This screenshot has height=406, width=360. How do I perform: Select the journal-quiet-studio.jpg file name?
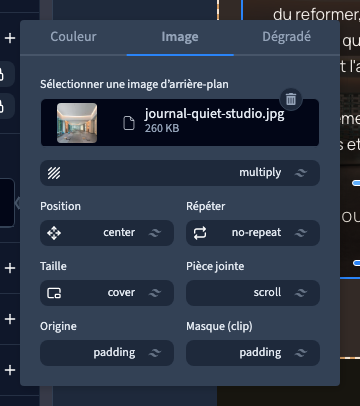214,114
